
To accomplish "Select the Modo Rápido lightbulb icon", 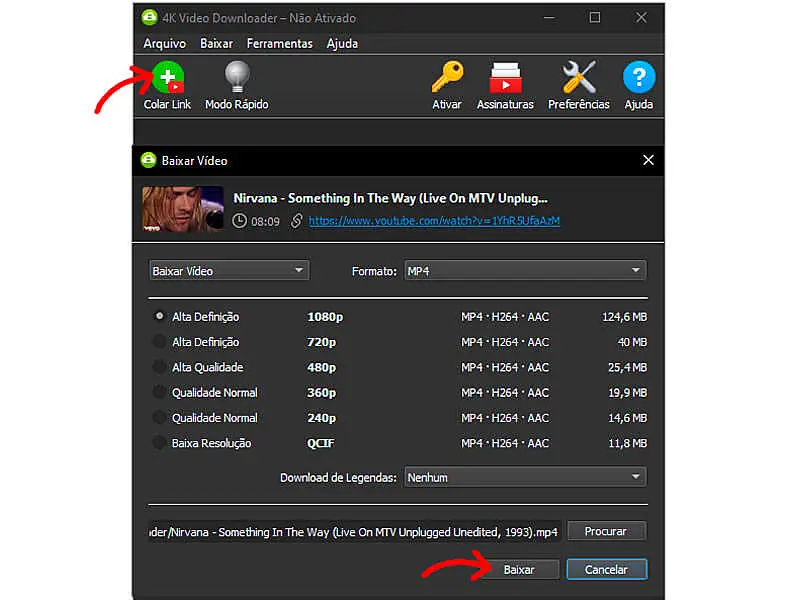I will click(236, 77).
